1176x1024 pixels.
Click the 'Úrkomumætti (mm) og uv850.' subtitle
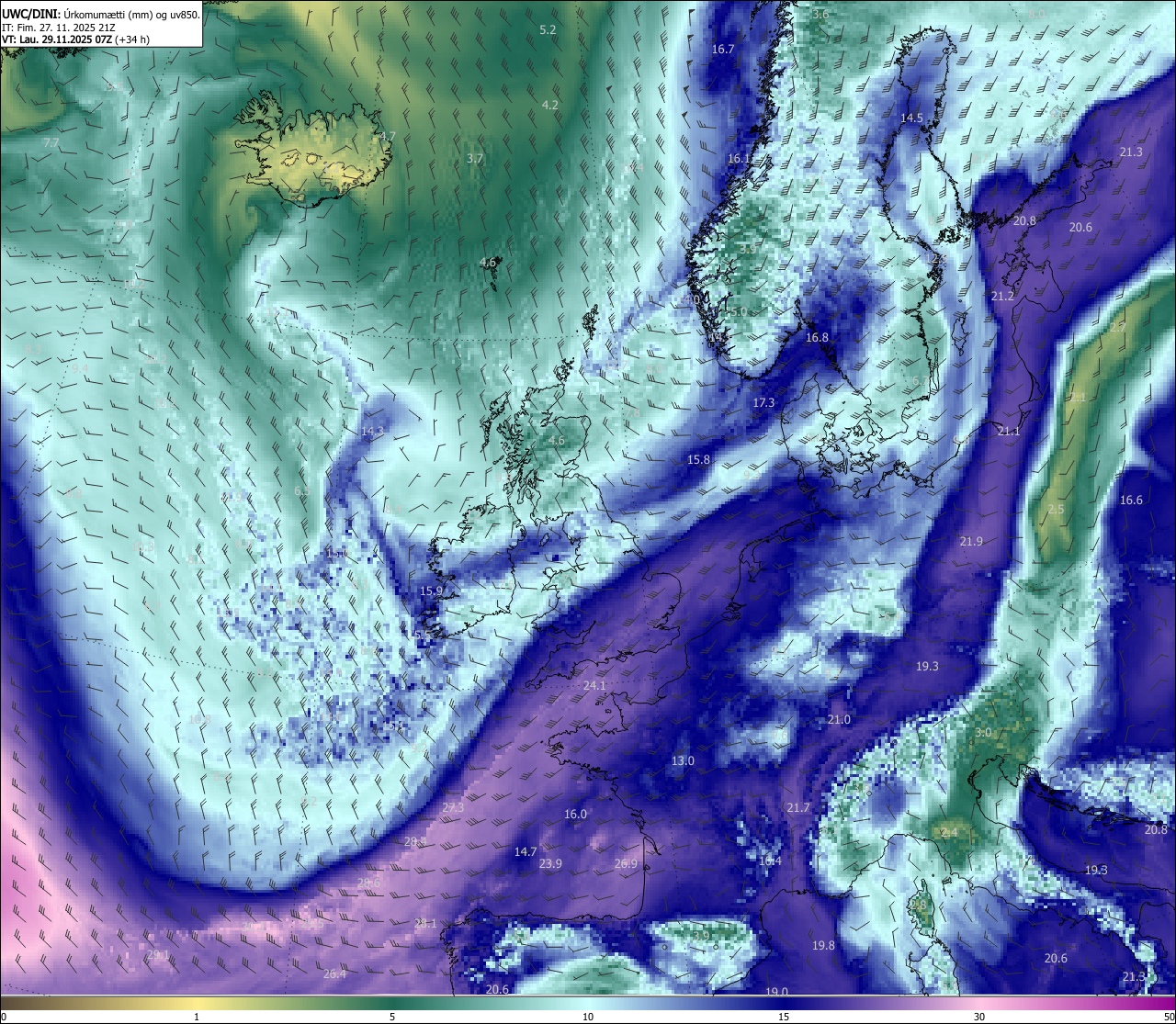(131, 14)
